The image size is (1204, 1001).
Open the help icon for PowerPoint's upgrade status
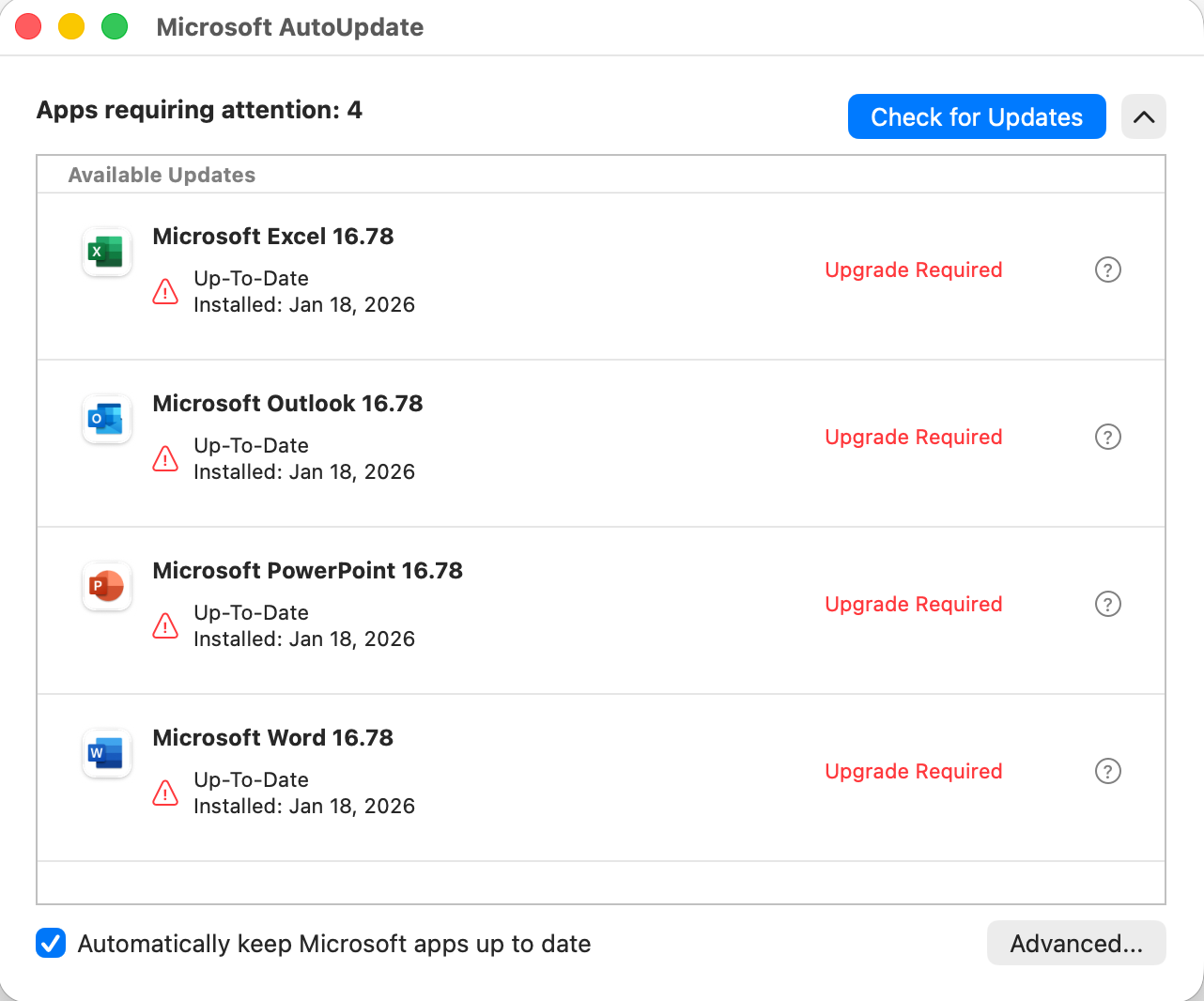tap(1107, 604)
